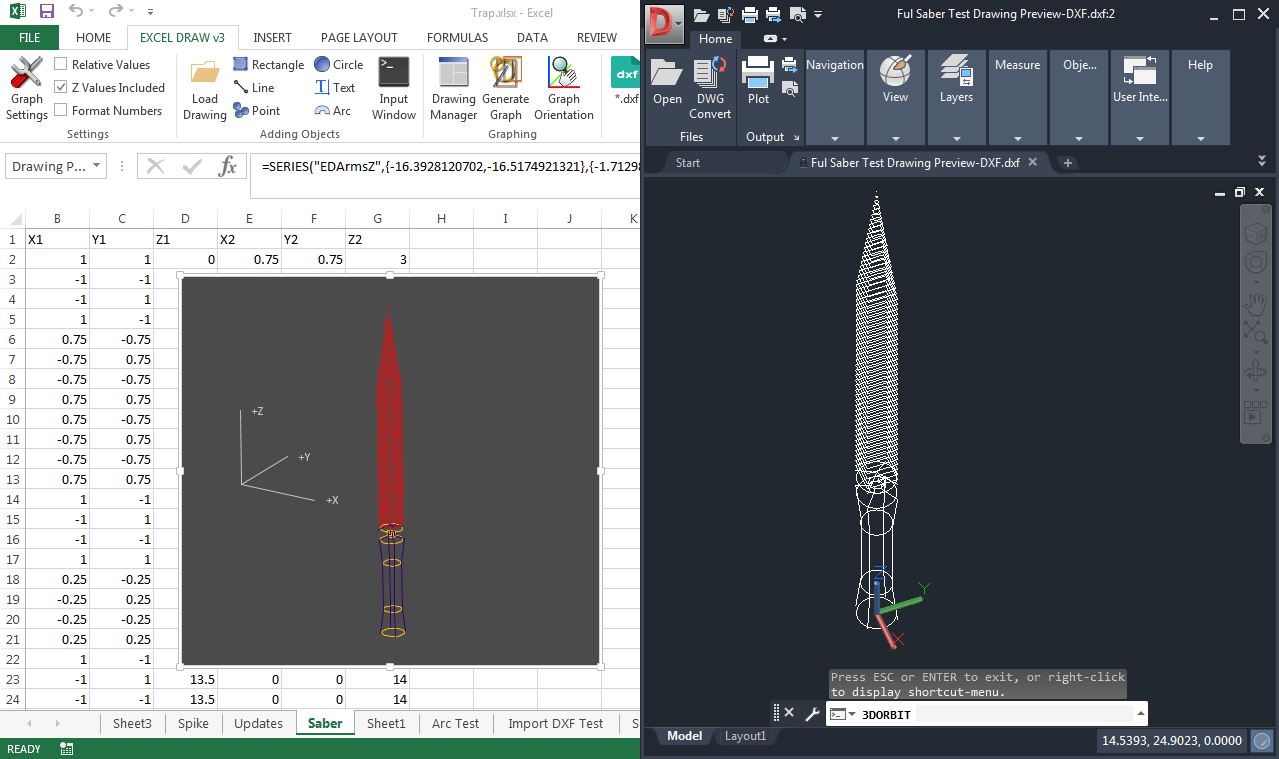The width and height of the screenshot is (1279, 759).
Task: Select the Circle drawing tool
Action: tap(338, 64)
